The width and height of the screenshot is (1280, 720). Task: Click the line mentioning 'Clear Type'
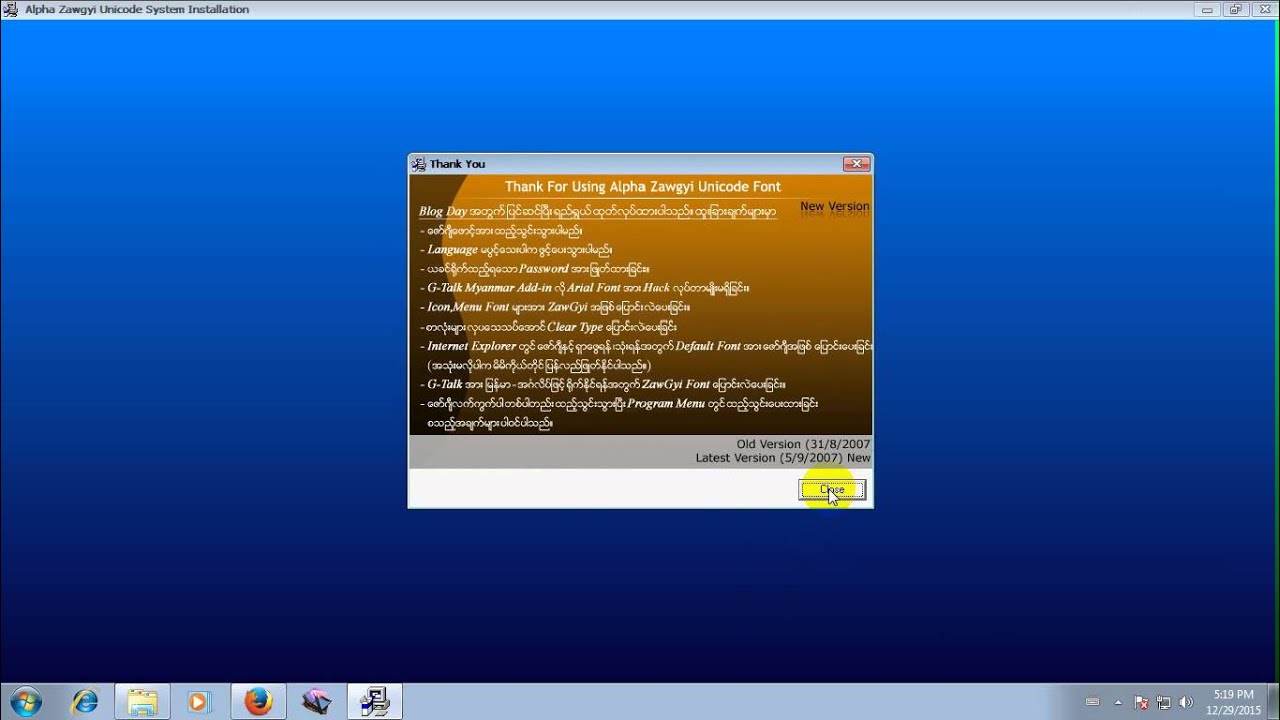[x=548, y=327]
